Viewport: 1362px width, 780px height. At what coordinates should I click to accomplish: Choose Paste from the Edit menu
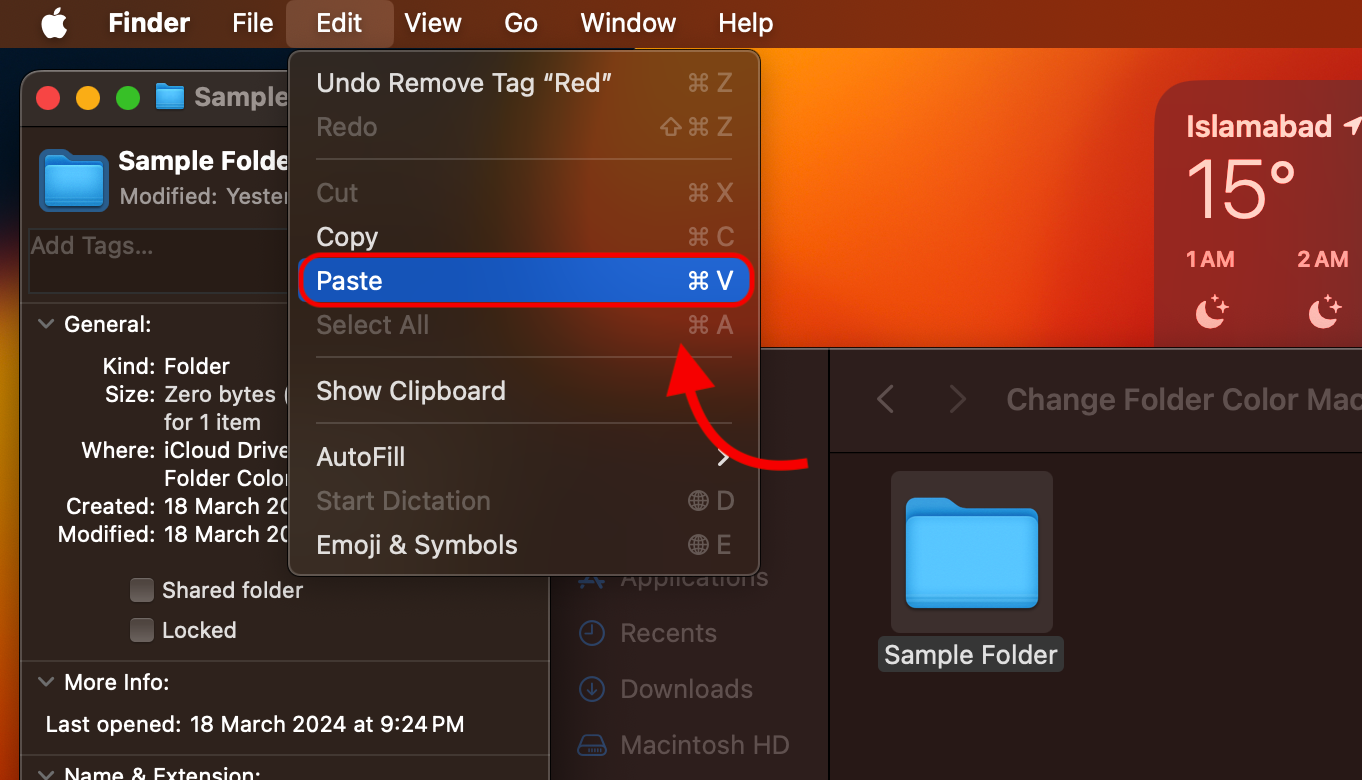tap(524, 281)
